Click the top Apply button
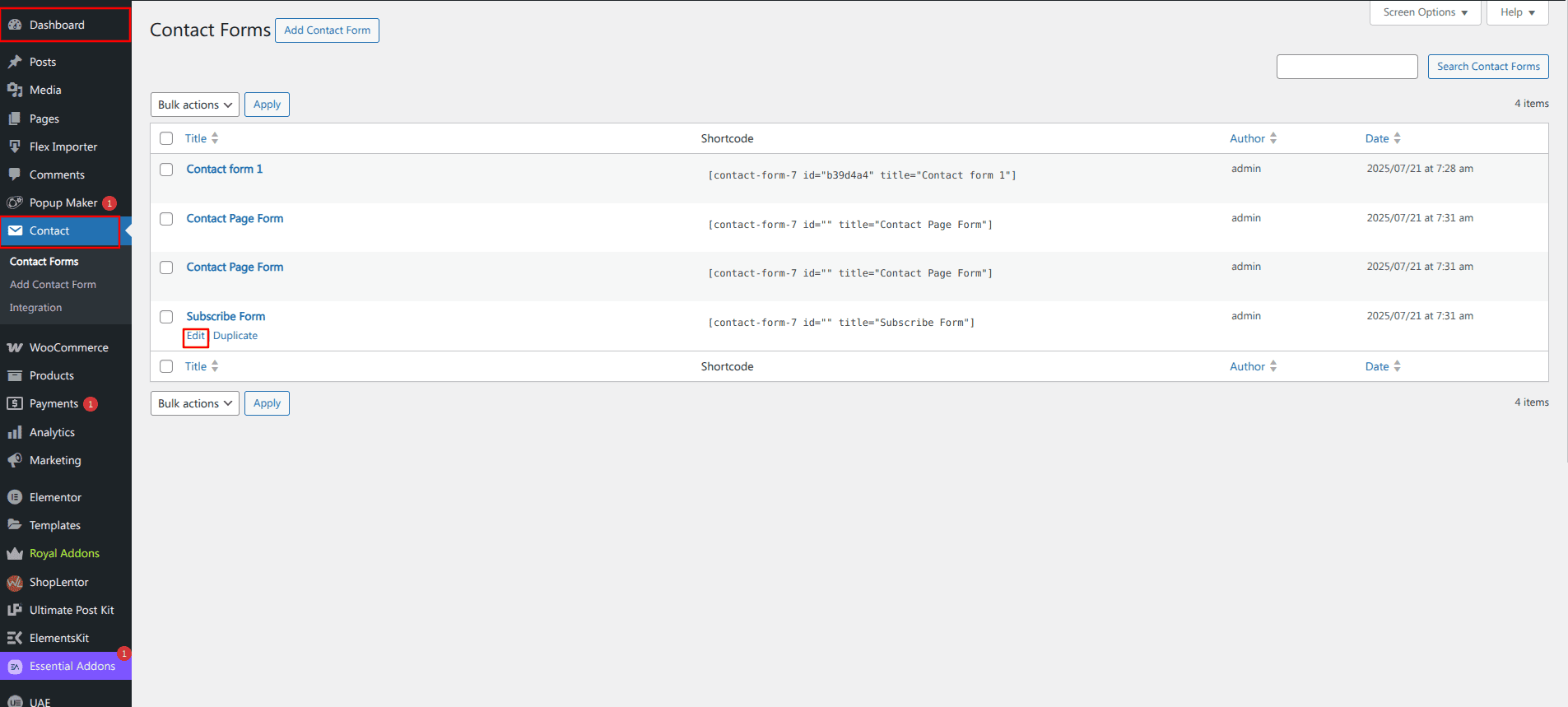The image size is (1568, 707). pyautogui.click(x=267, y=105)
